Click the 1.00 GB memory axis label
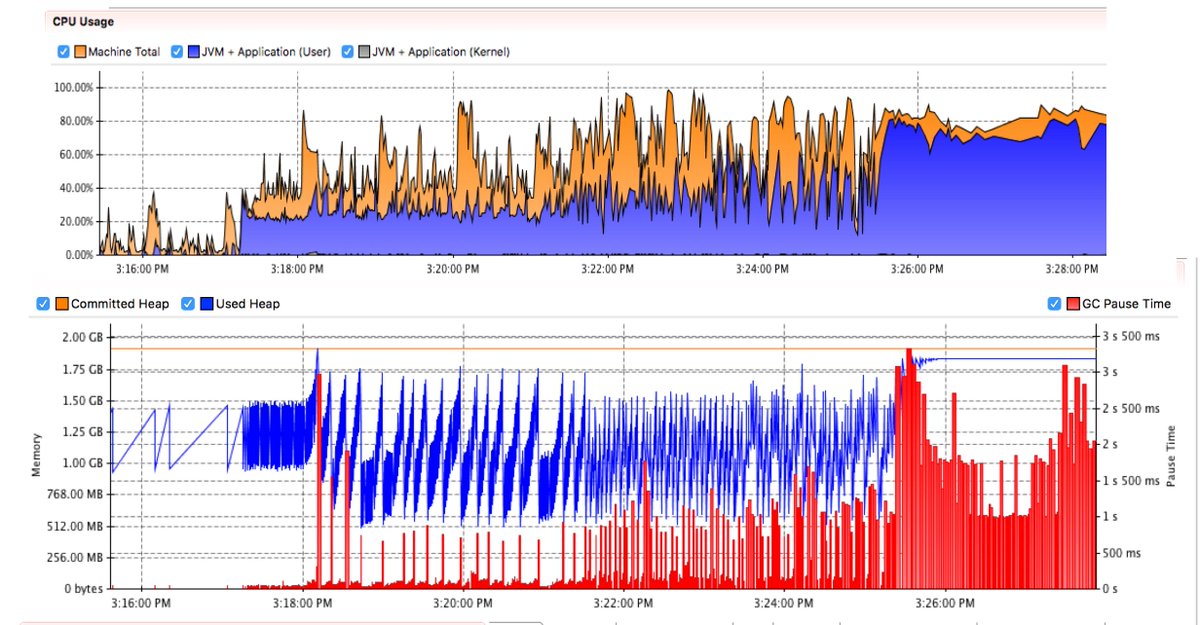The height and width of the screenshot is (625, 1200). point(83,463)
